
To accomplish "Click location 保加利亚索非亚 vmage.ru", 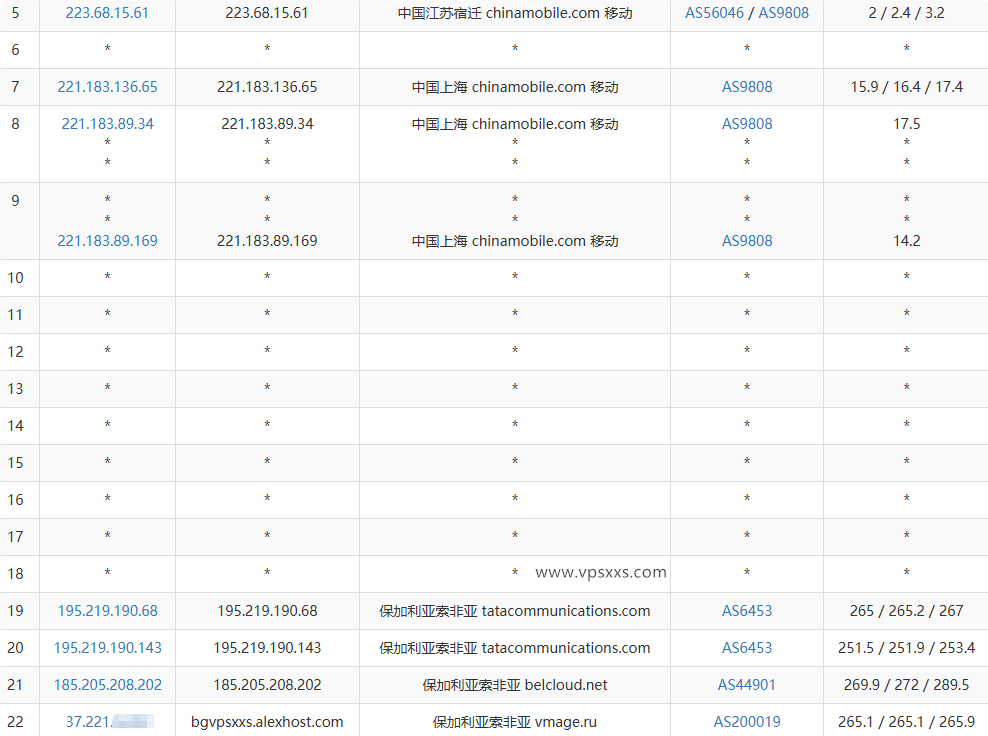I will point(515,722).
